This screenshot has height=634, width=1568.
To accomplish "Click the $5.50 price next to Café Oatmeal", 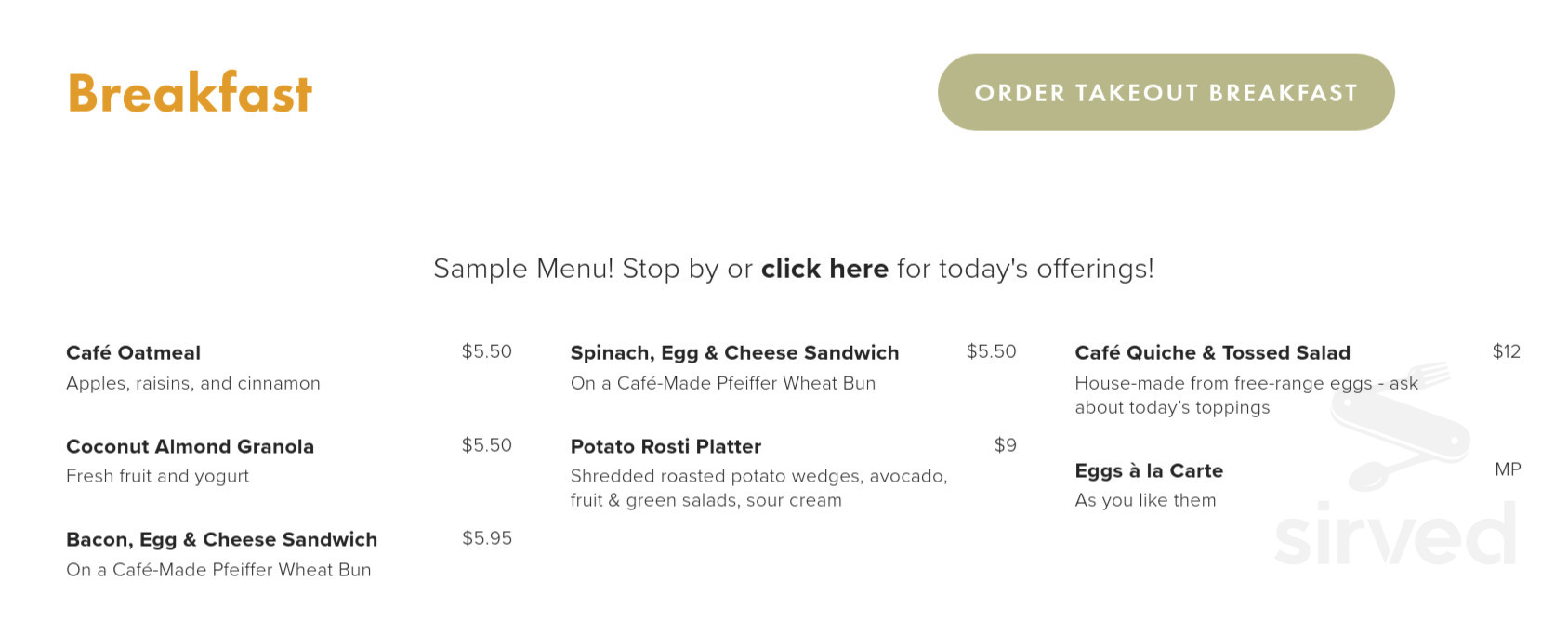I will [x=487, y=351].
